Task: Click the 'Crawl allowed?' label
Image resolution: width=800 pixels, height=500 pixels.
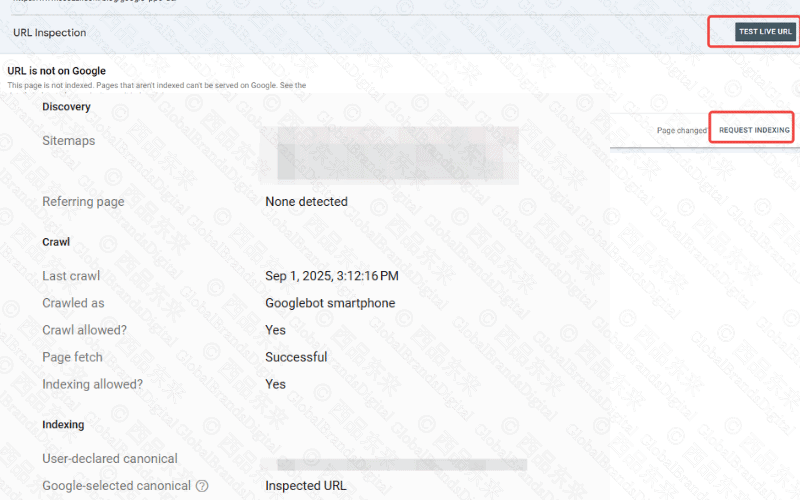Action: point(84,330)
